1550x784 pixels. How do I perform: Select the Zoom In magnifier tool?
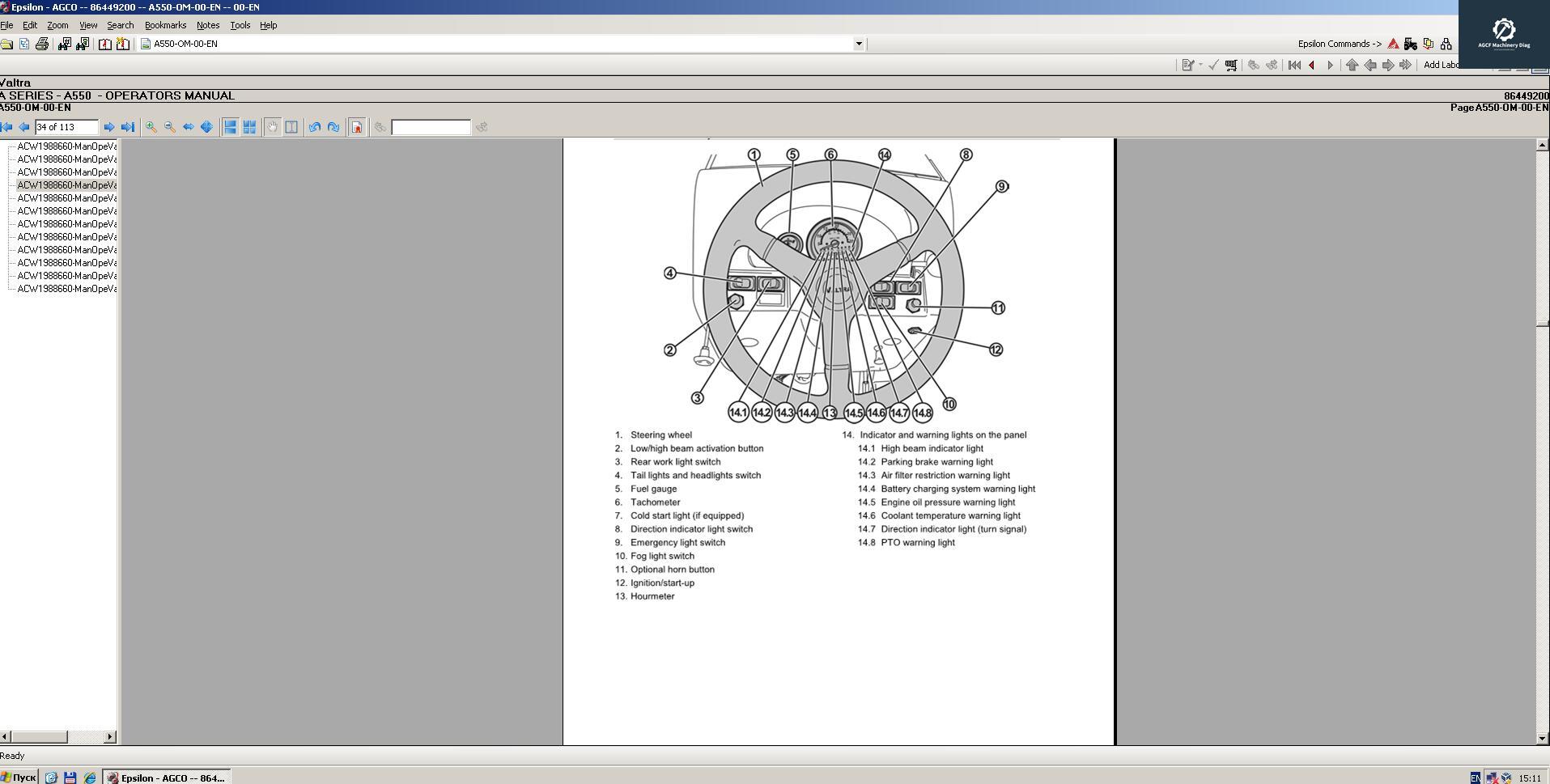point(151,127)
